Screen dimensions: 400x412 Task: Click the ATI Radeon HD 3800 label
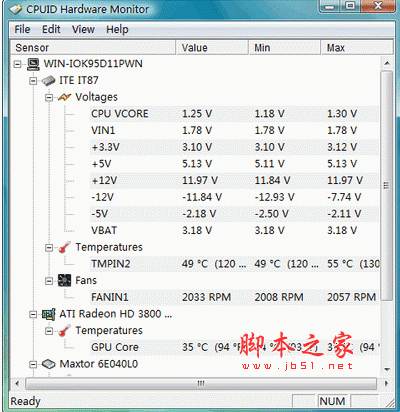click(x=116, y=314)
